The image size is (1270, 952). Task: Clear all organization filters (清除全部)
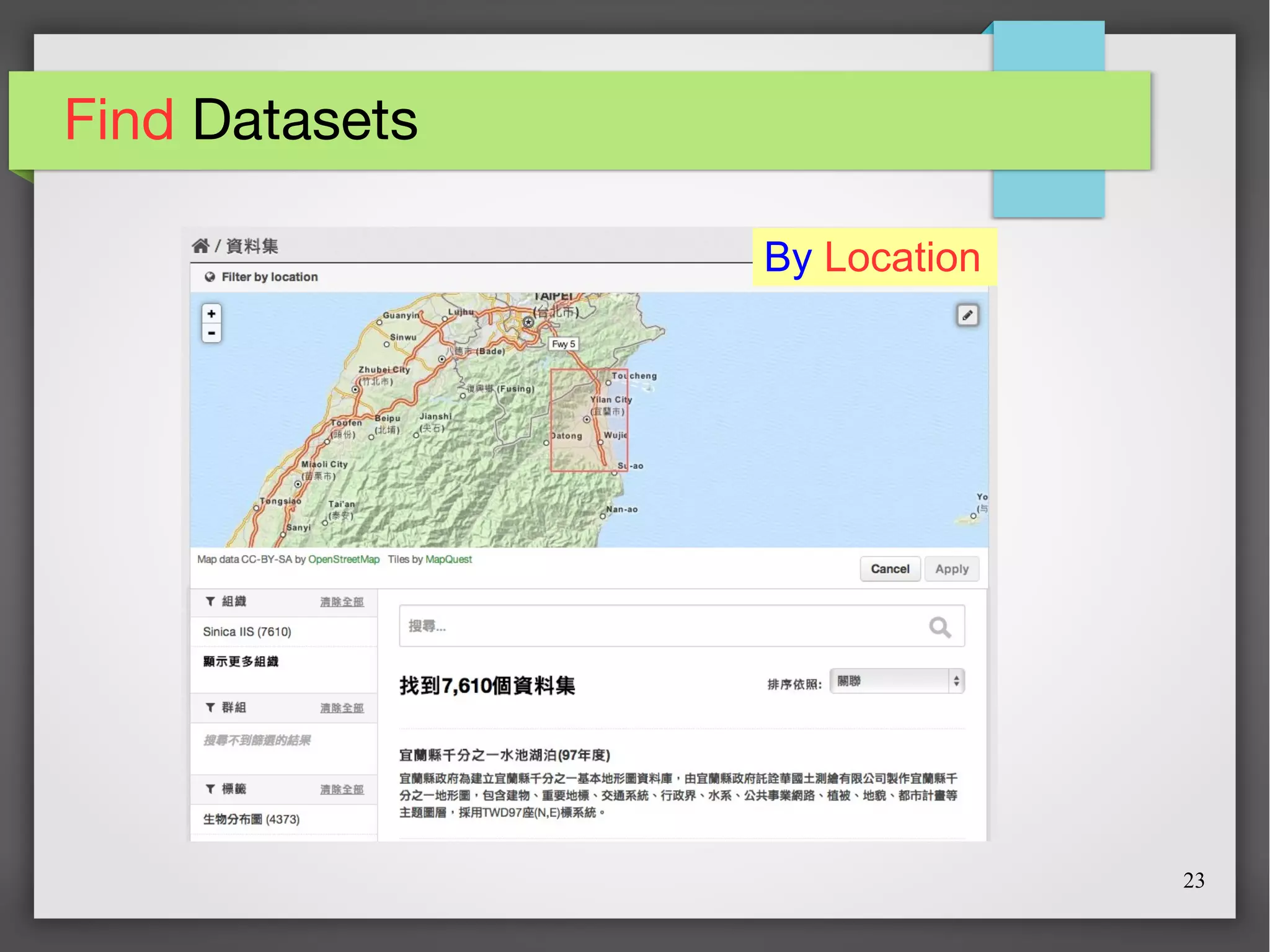click(342, 602)
